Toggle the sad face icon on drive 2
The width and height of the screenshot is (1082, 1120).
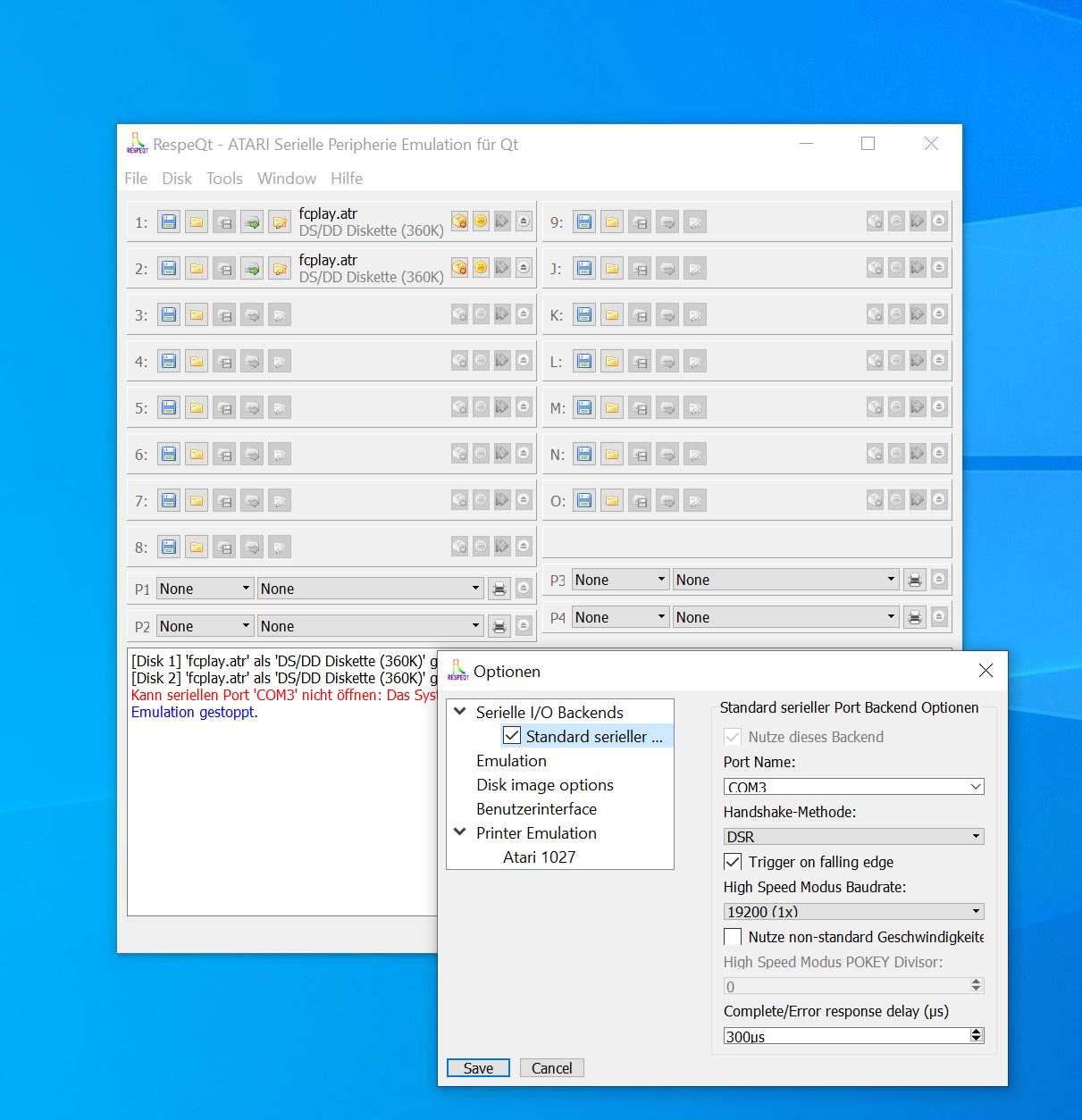pyautogui.click(x=481, y=267)
